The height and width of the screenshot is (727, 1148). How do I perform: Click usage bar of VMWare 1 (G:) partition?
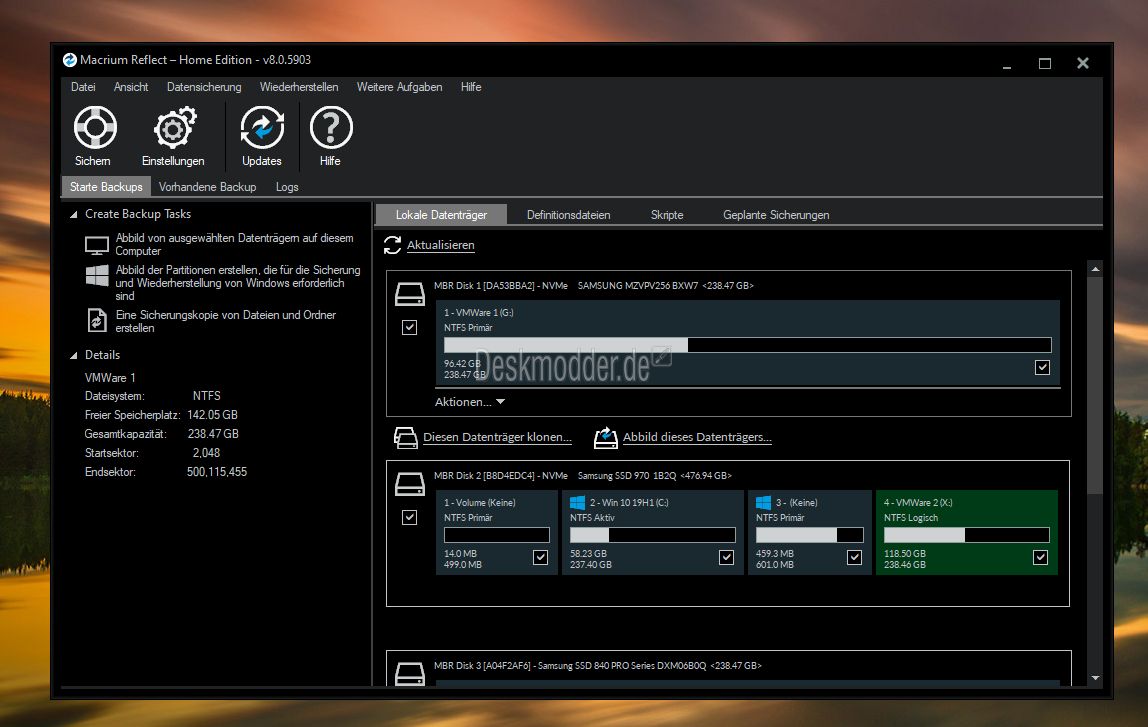tap(748, 345)
